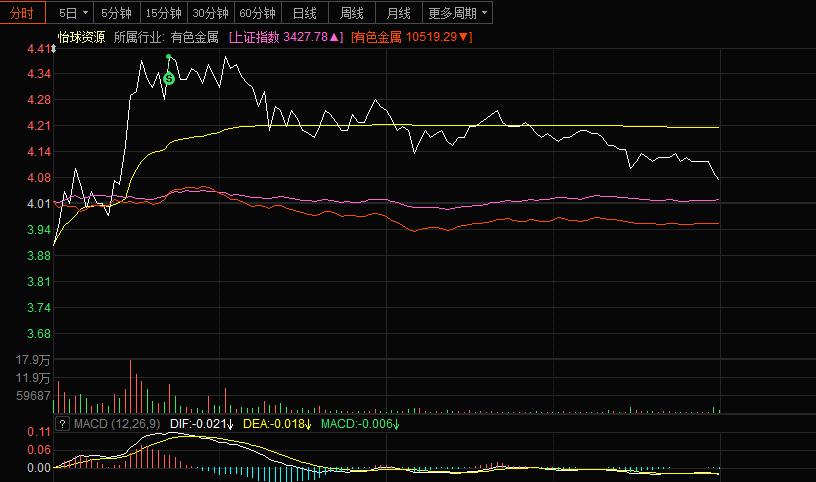This screenshot has height=482, width=816.
Task: Click the 所属行业: 有色金属 industry label
Action: click(166, 37)
